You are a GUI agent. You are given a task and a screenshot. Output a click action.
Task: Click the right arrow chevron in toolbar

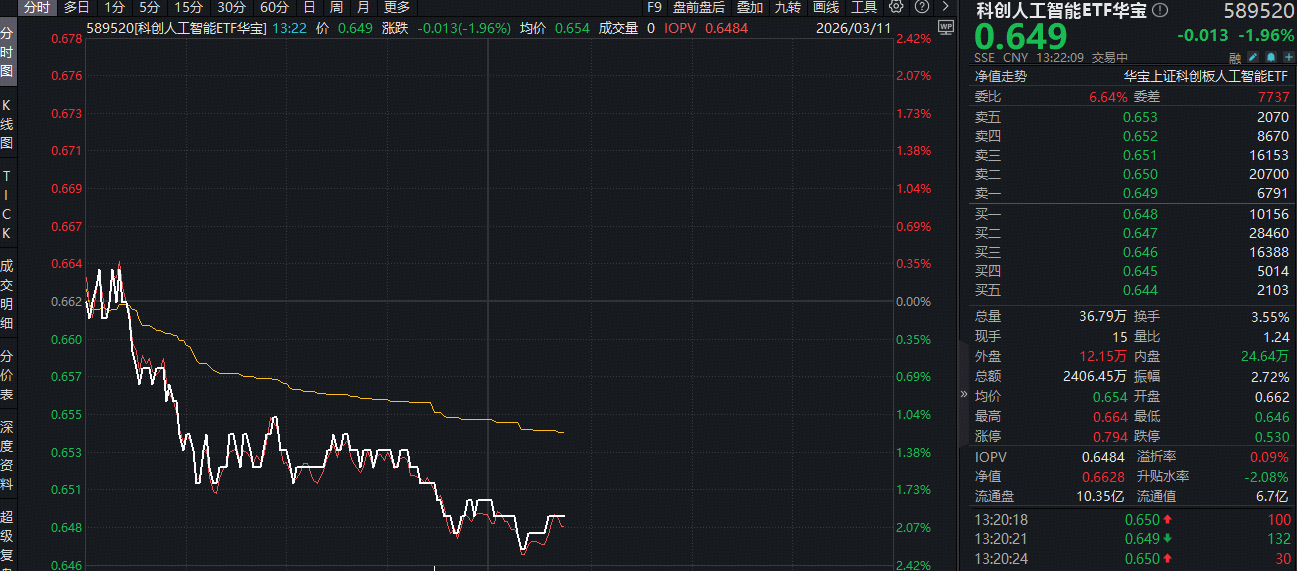[945, 7]
